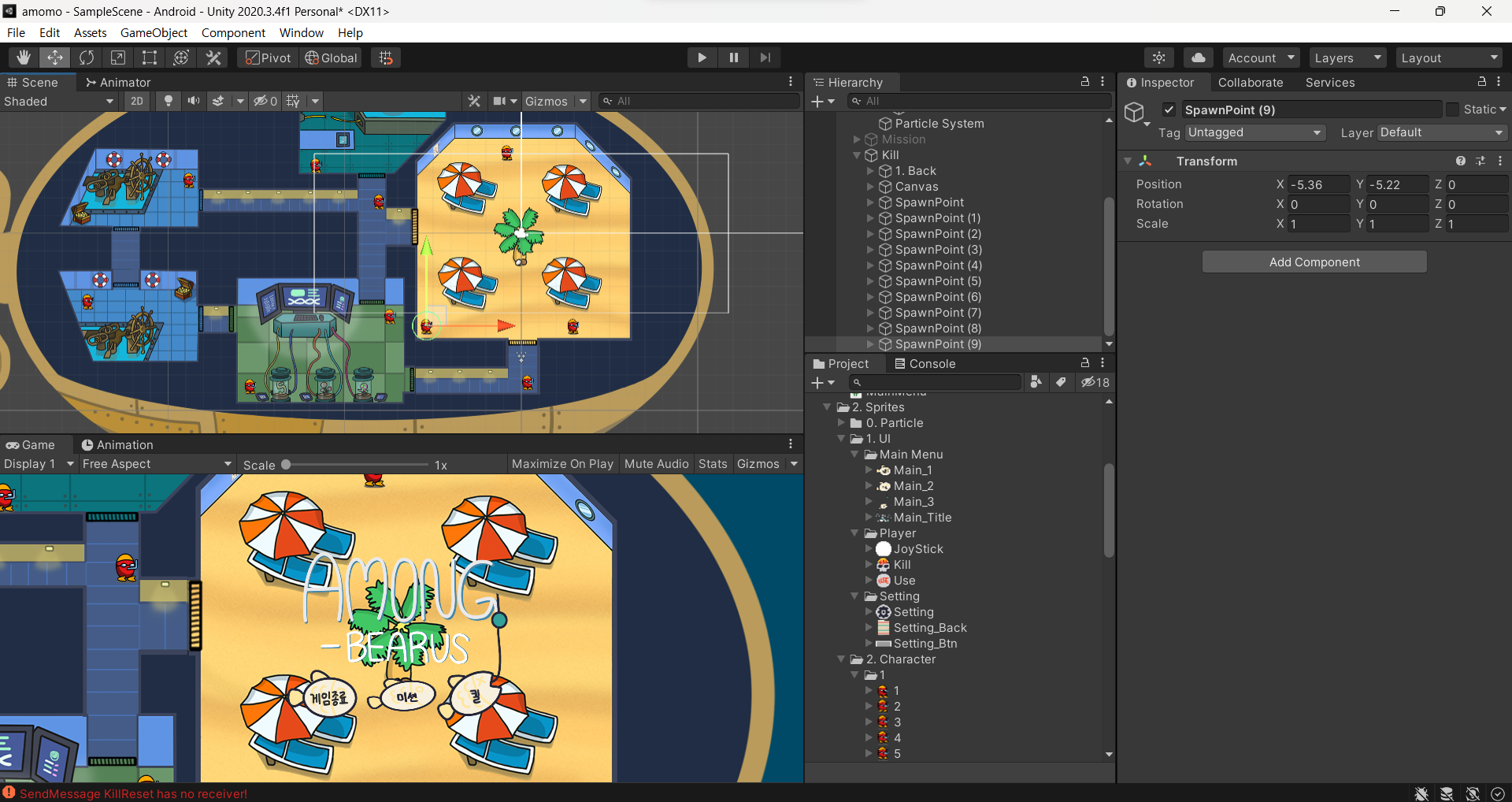Click Mute Audio button

pos(656,464)
